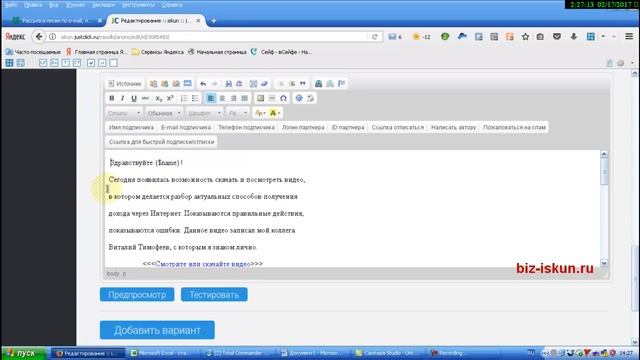
Task: Switch to Microsoft Excel in taskbar
Action: point(161,353)
